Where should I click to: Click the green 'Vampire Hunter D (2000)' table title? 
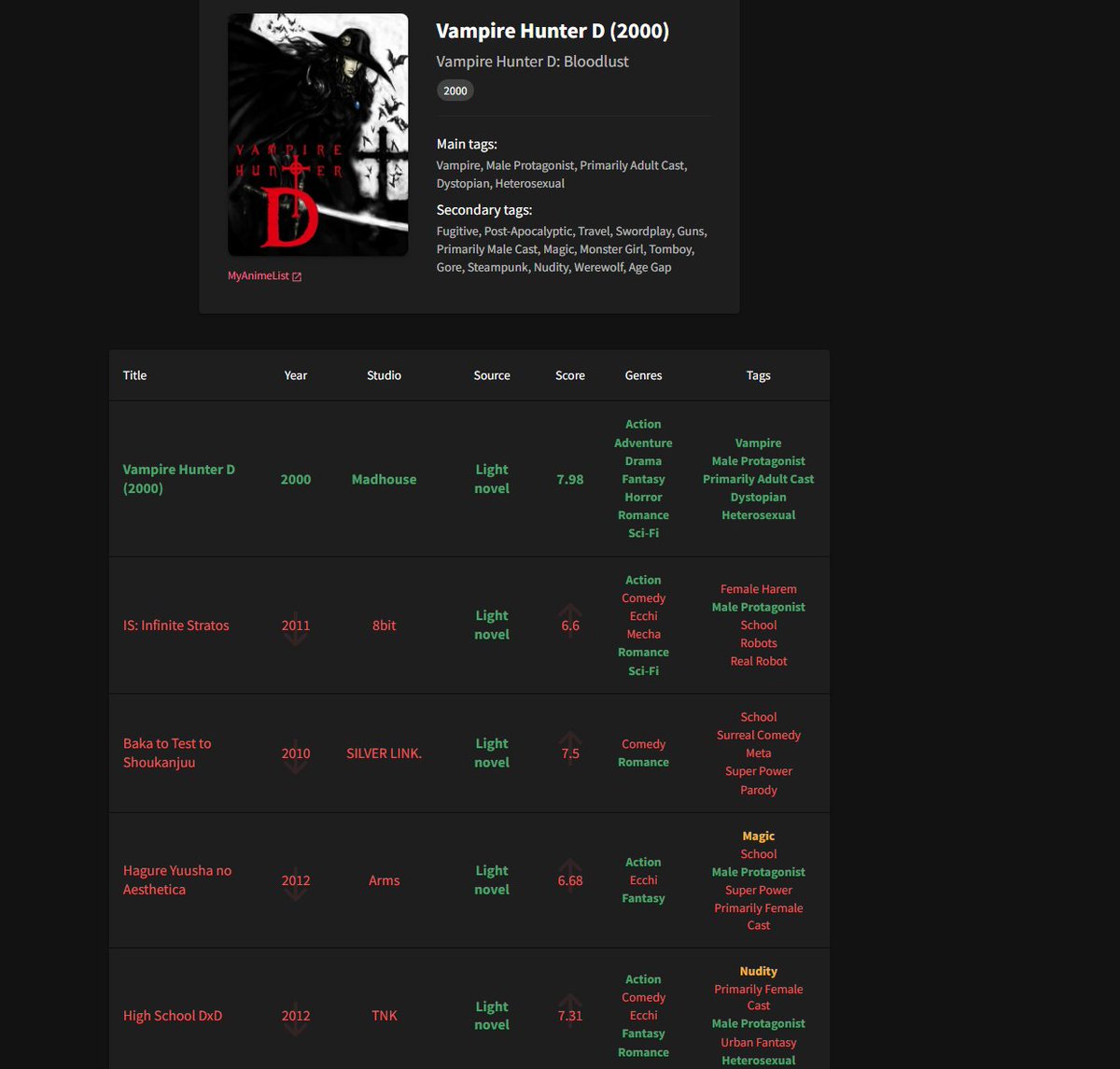[x=179, y=479]
